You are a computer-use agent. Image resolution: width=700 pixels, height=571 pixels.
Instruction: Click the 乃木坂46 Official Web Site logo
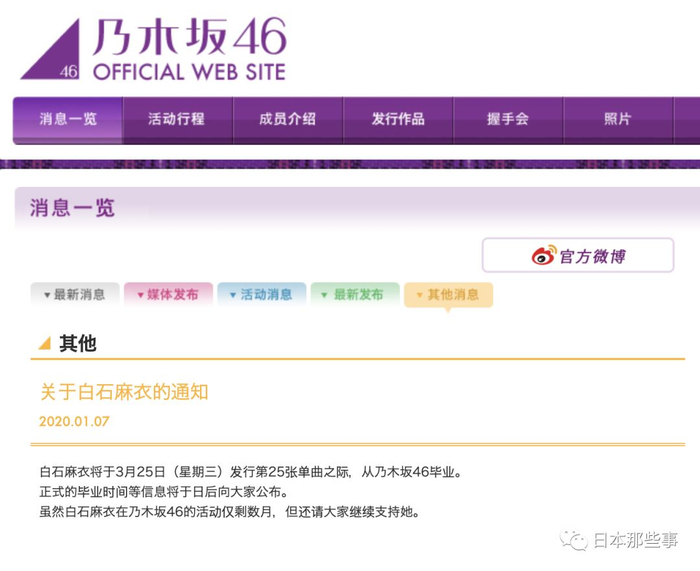(x=153, y=49)
